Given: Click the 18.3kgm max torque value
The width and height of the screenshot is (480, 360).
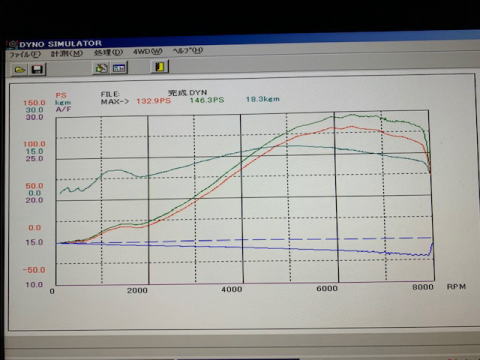Looking at the screenshot, I should click(263, 99).
